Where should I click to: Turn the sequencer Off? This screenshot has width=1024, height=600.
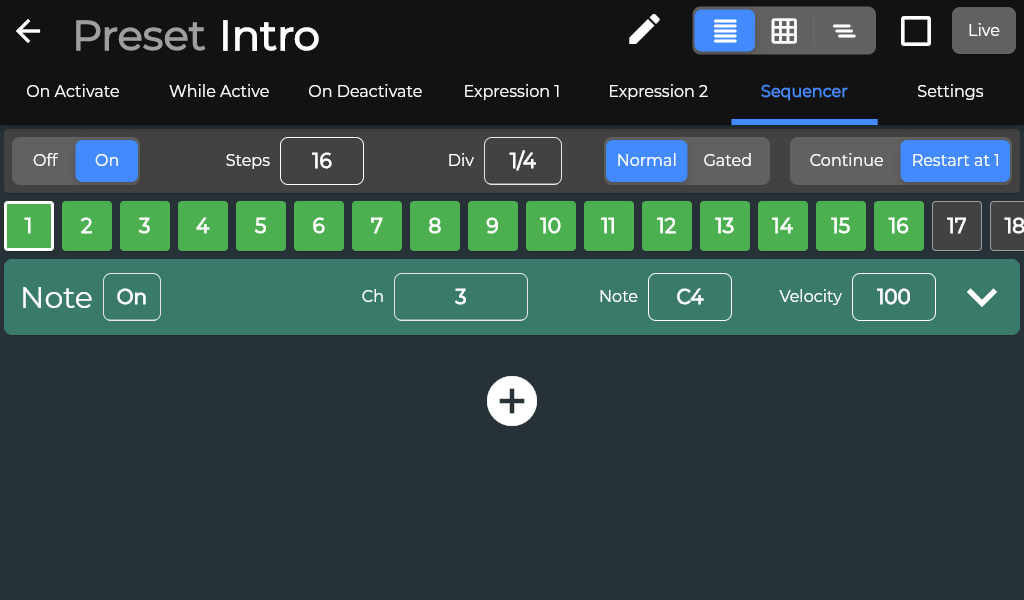(45, 161)
